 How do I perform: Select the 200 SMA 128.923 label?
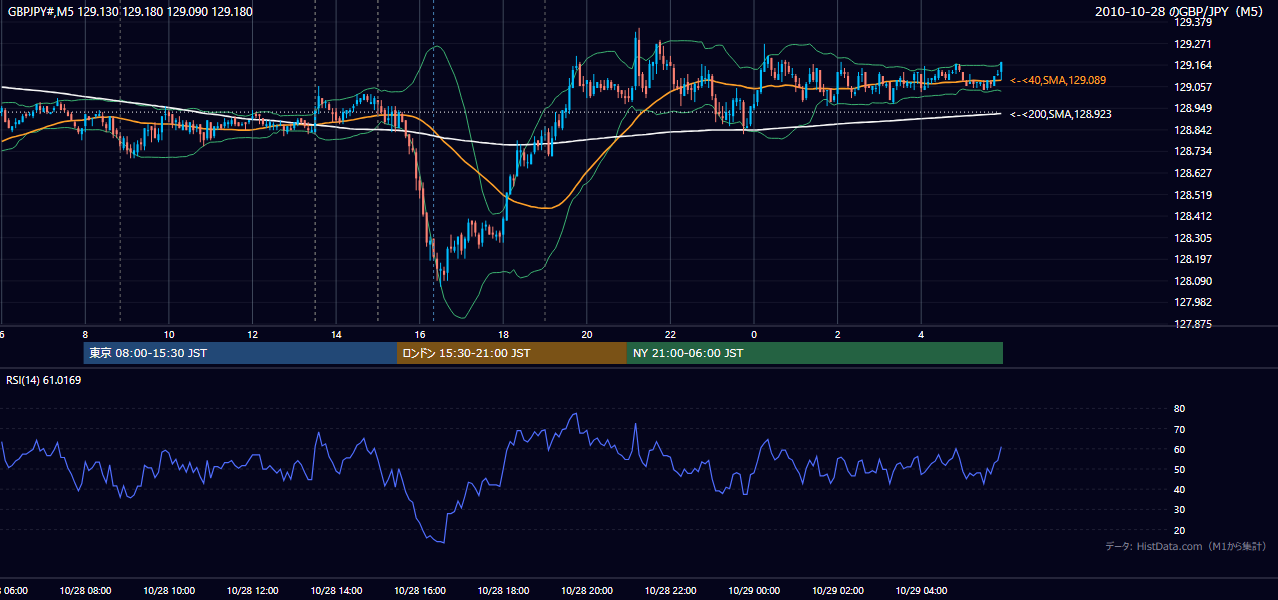pos(1061,114)
